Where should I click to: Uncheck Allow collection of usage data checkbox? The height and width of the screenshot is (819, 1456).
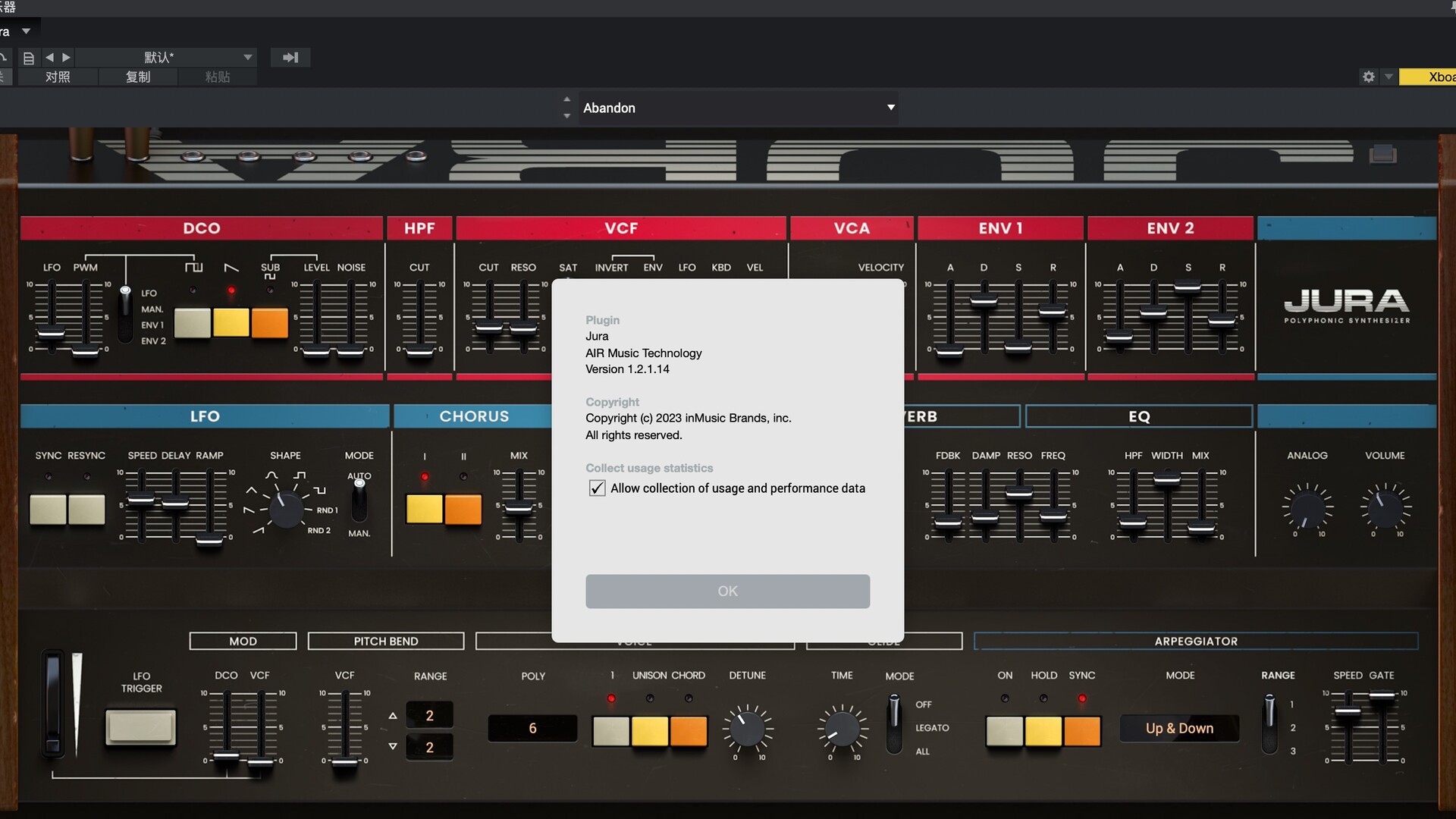597,488
